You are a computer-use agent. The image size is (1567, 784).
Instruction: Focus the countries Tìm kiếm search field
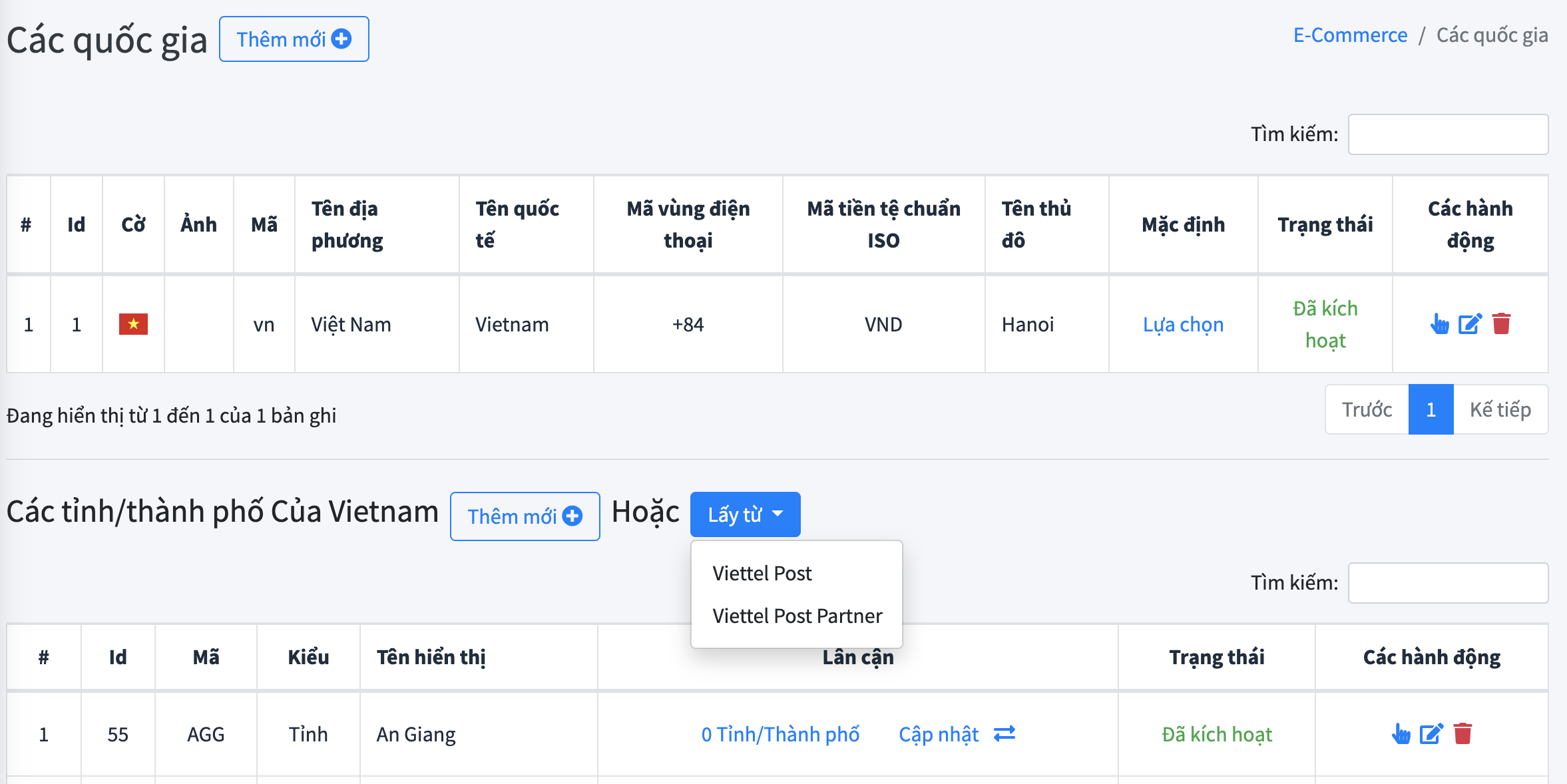(1448, 134)
